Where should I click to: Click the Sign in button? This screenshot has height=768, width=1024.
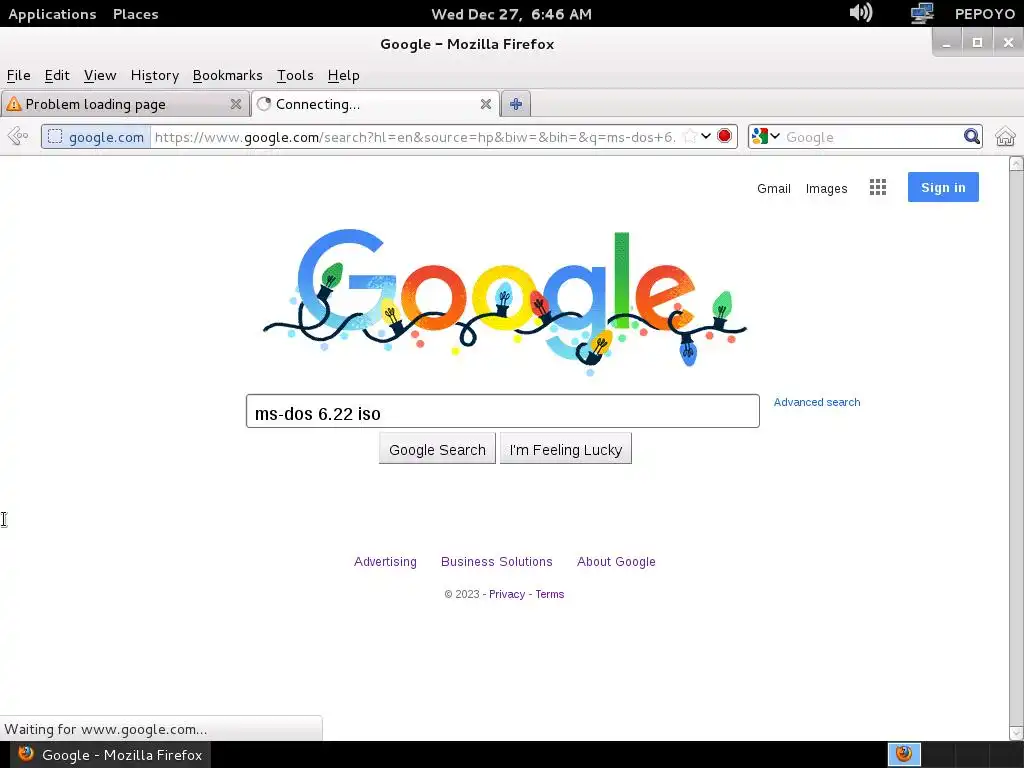943,187
